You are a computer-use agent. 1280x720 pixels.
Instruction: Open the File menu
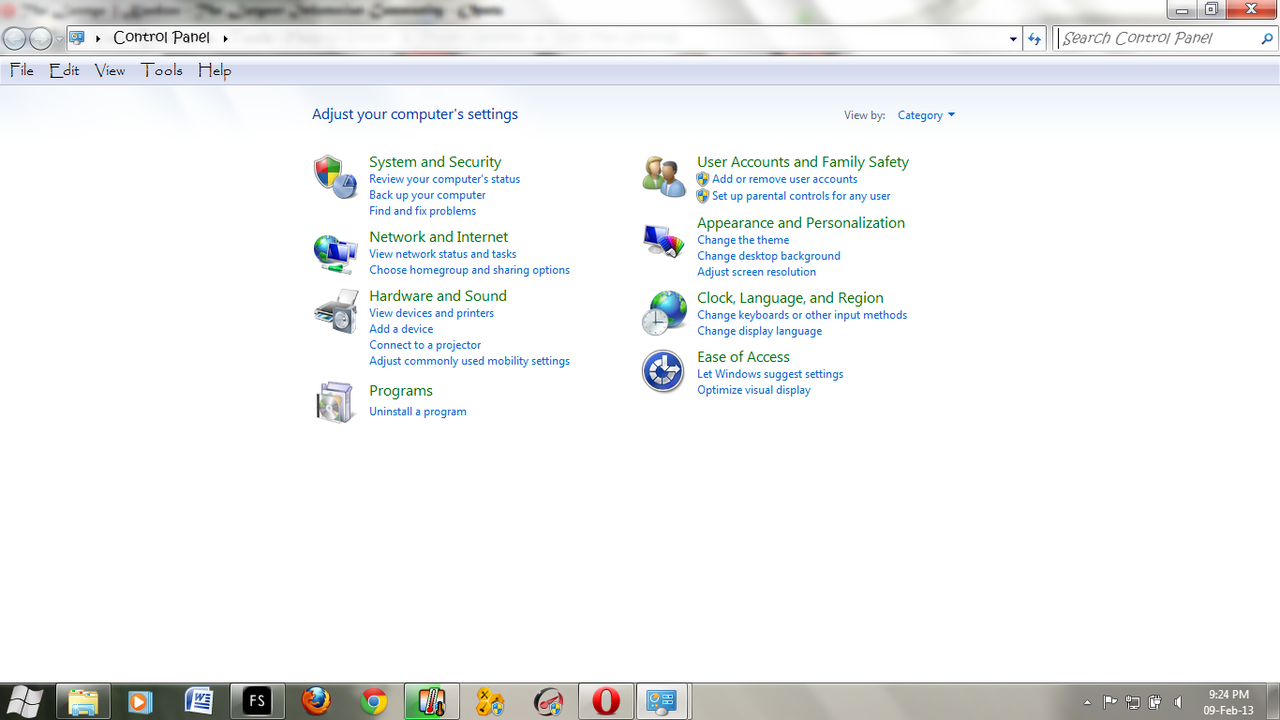pyautogui.click(x=22, y=70)
